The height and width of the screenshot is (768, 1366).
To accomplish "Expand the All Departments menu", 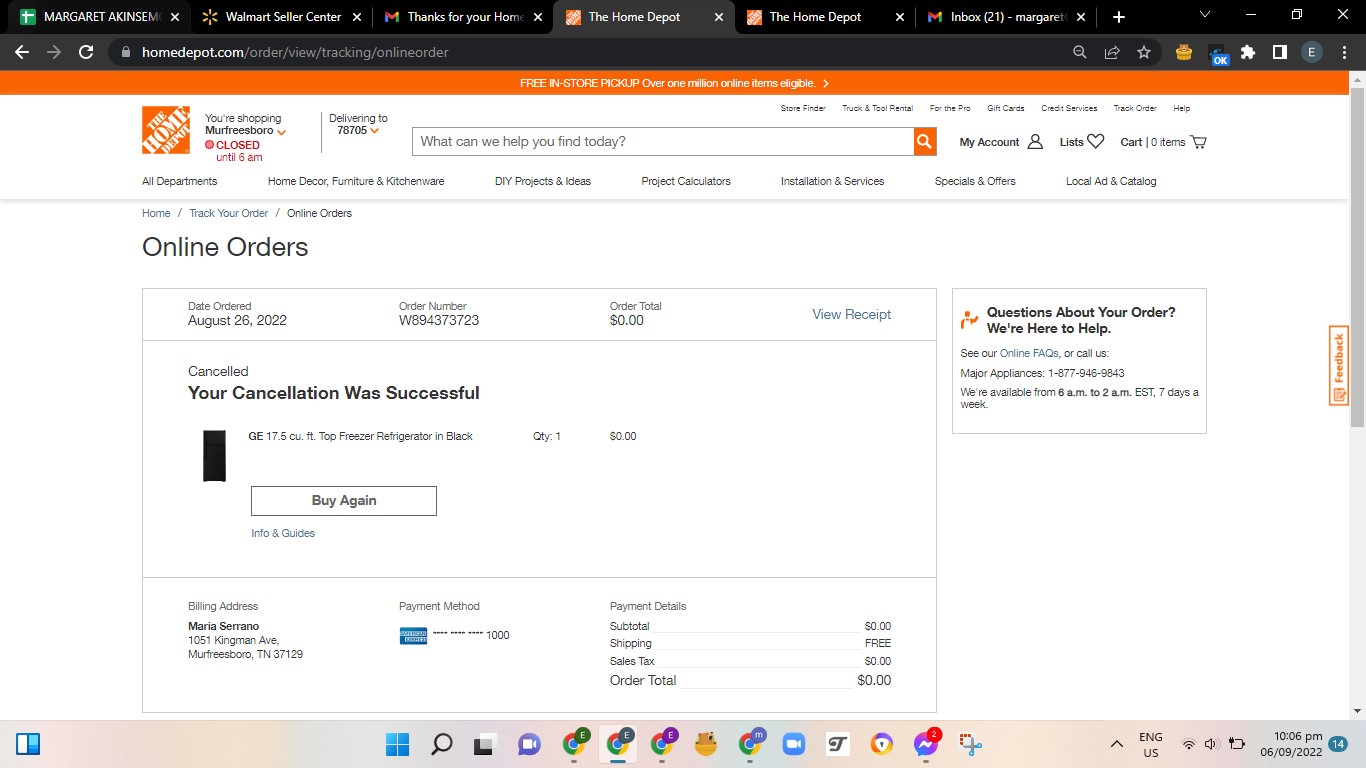I will pos(180,181).
